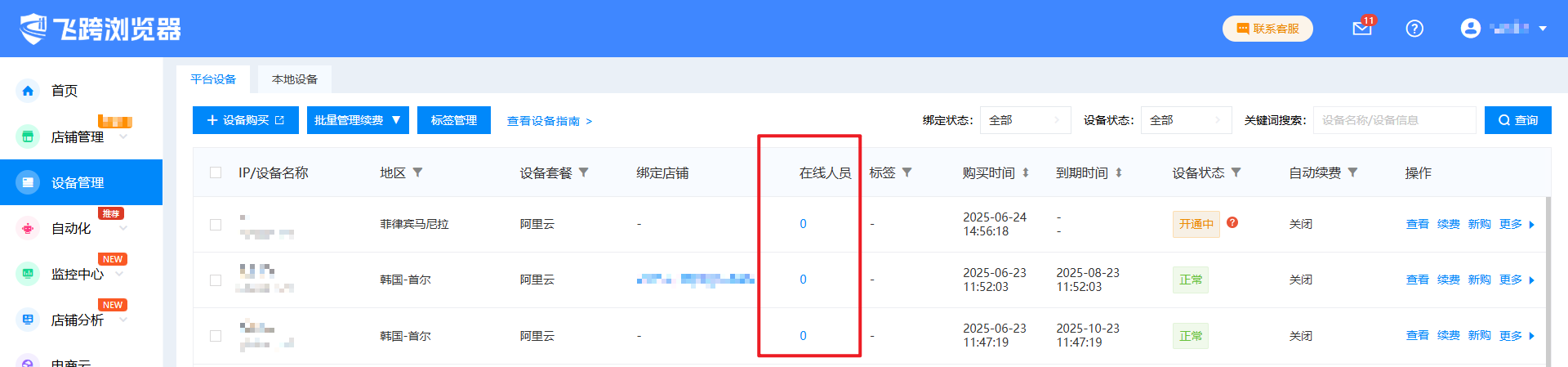
Task: Click the 地区 column filter icon
Action: (x=418, y=172)
